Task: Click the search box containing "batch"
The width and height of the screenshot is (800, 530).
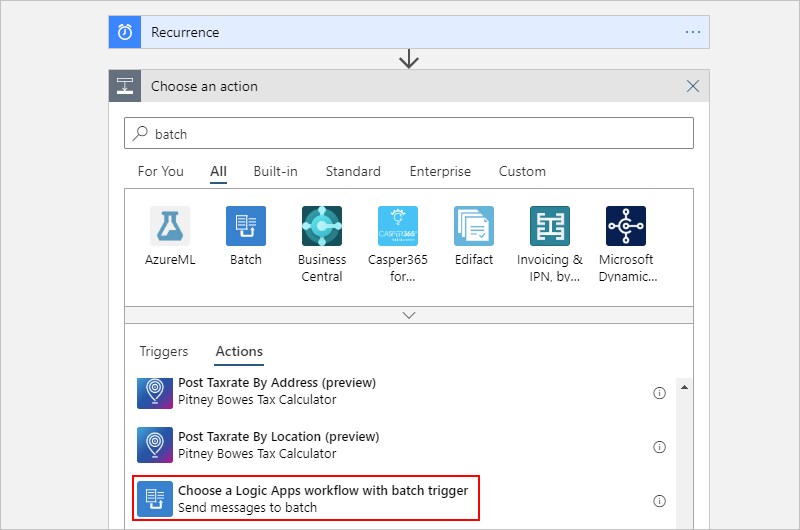Action: click(x=408, y=133)
